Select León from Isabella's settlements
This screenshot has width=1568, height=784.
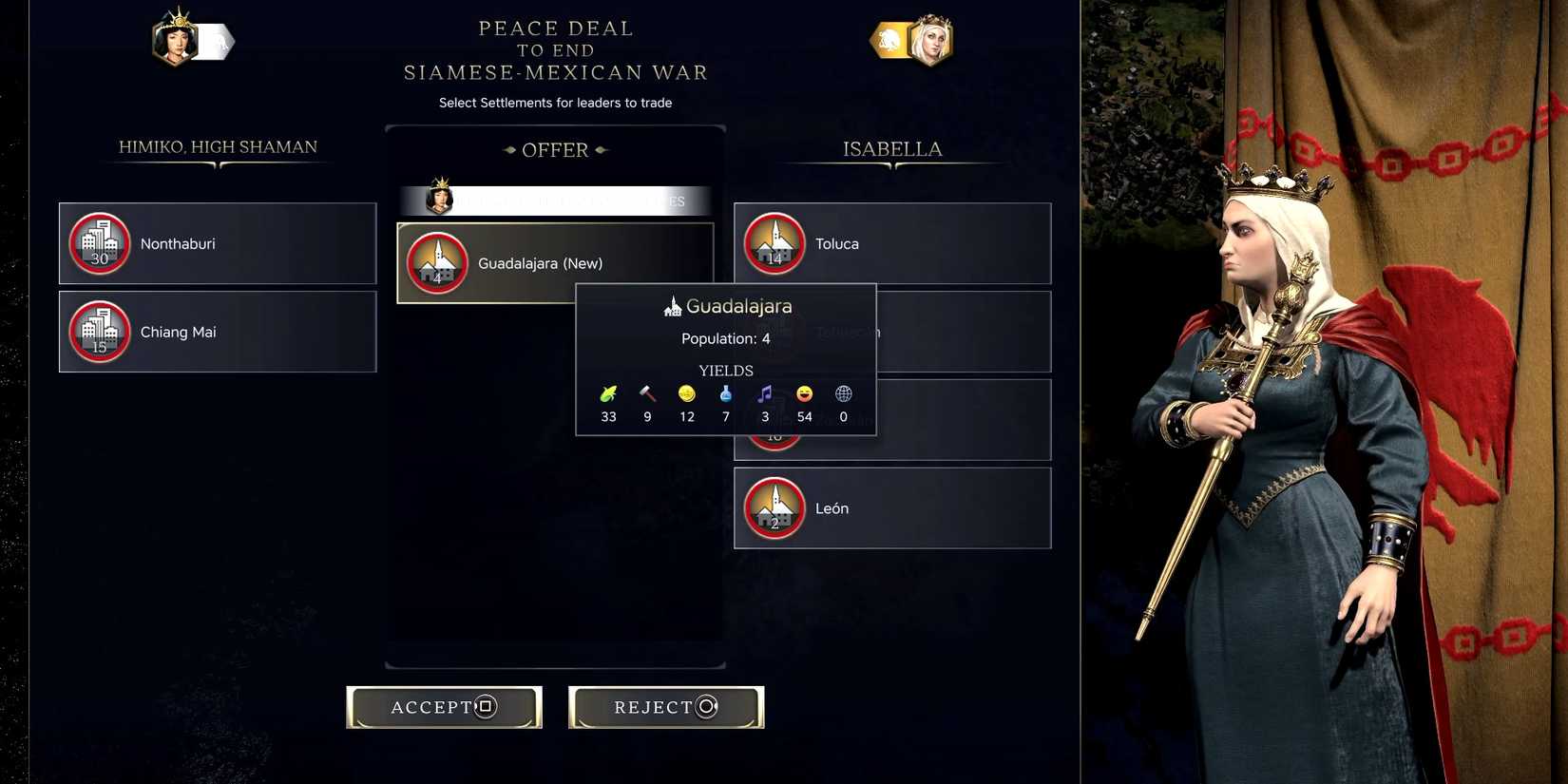(892, 508)
